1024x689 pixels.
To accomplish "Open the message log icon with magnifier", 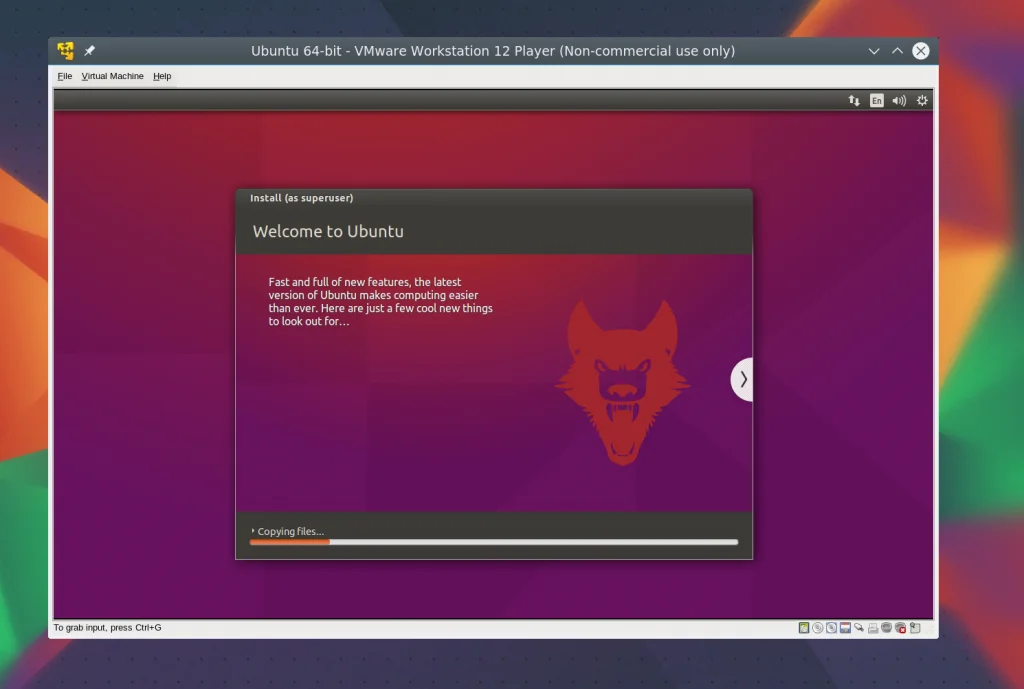I will [915, 628].
